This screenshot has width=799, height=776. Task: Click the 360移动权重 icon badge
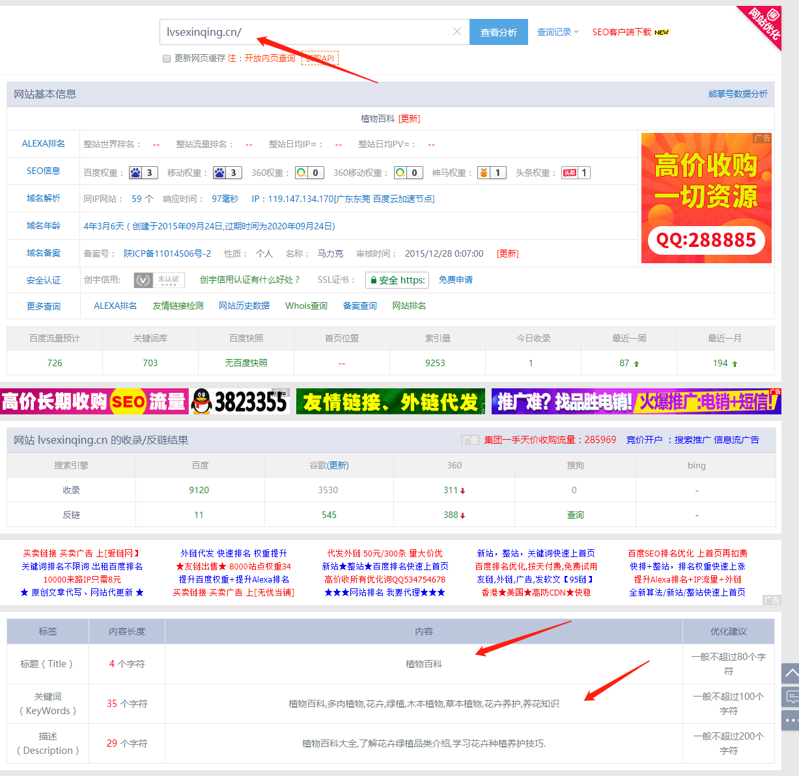(409, 173)
